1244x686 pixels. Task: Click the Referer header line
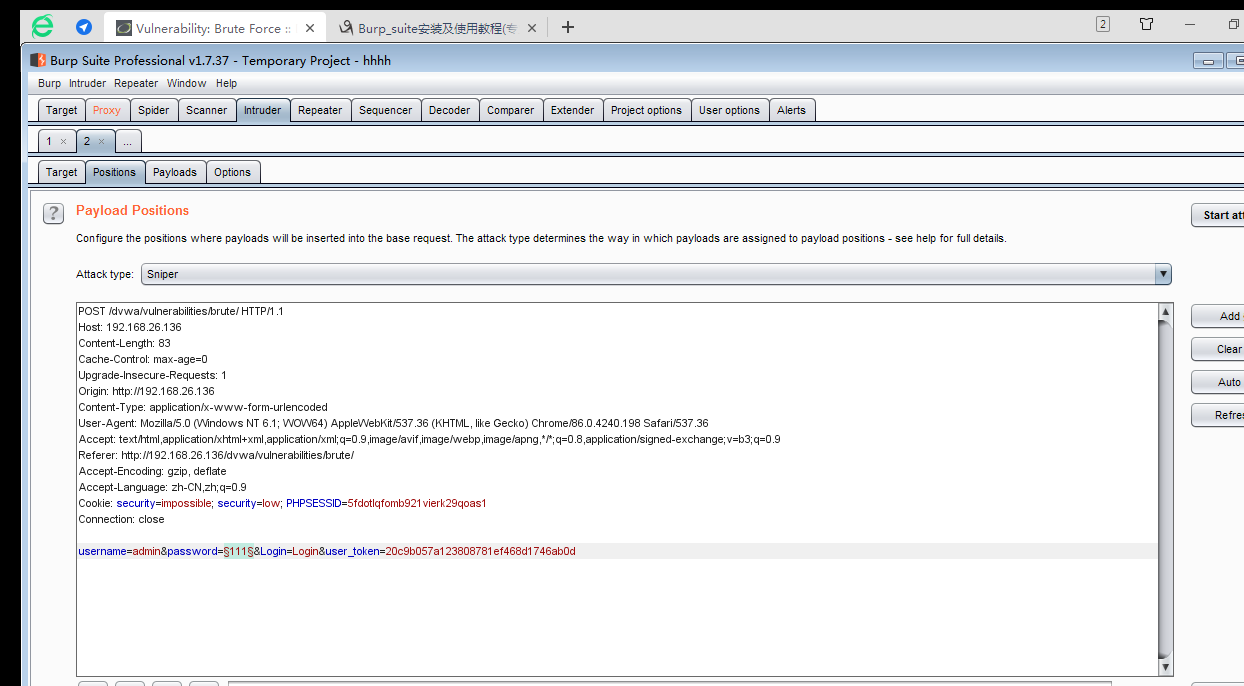[216, 455]
